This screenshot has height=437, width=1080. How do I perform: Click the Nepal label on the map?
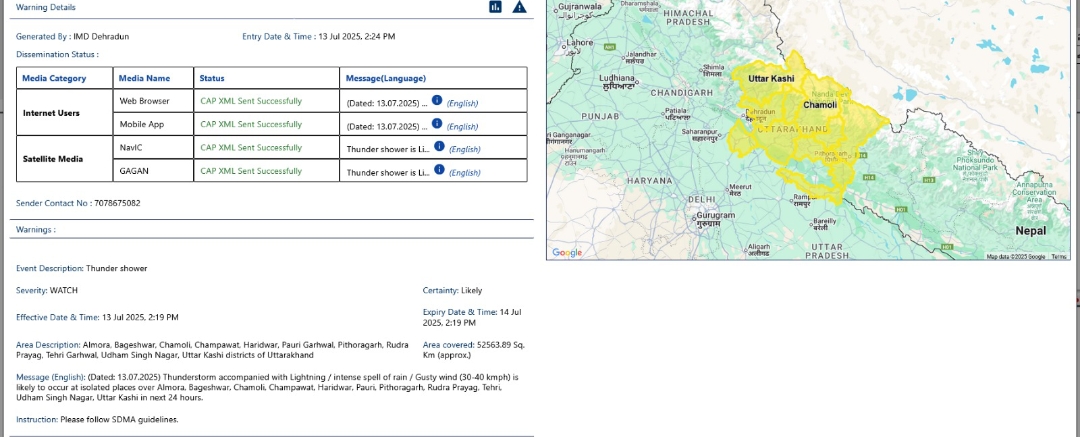point(1030,231)
